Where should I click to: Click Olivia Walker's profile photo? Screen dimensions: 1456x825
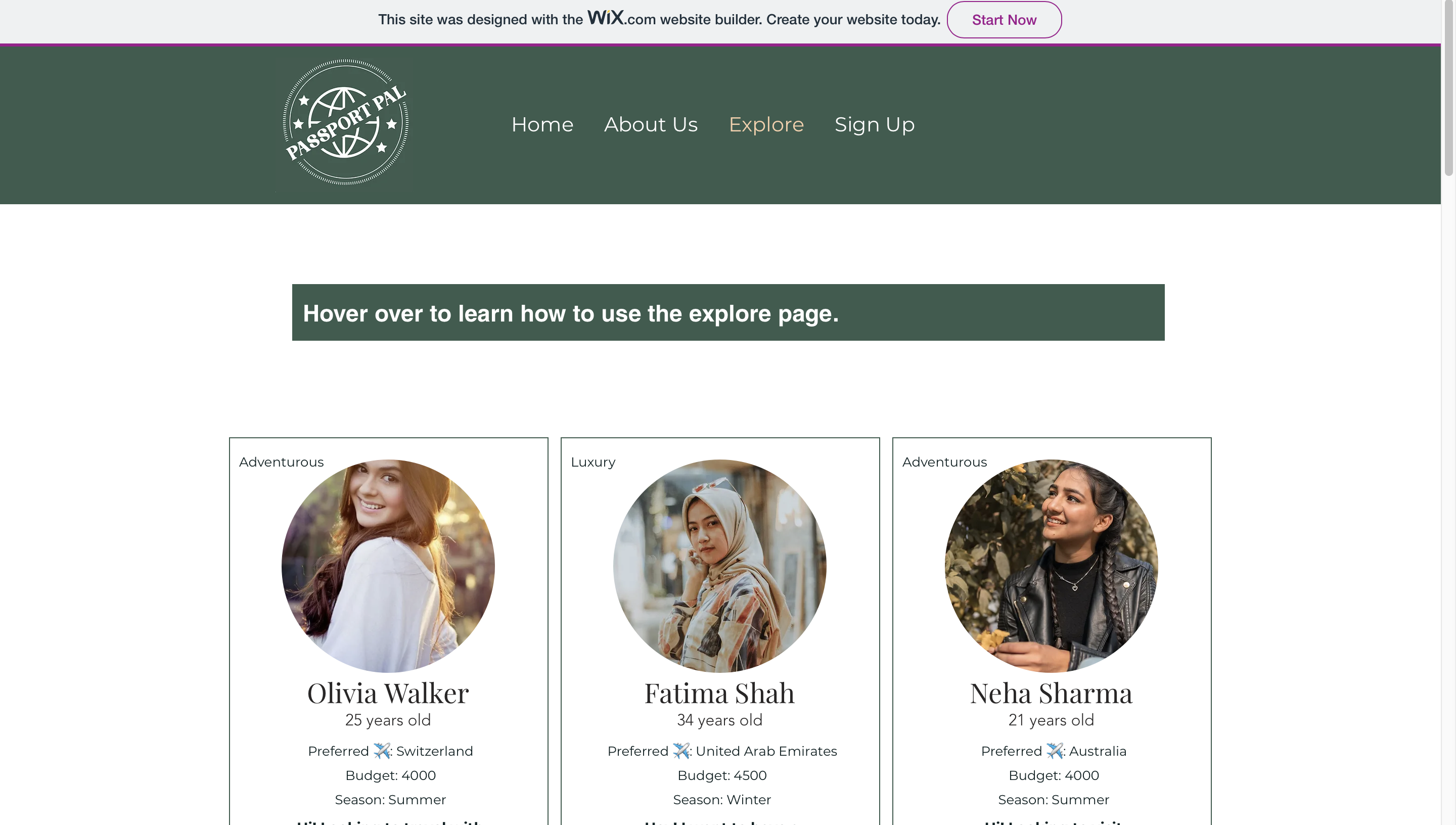(x=388, y=566)
